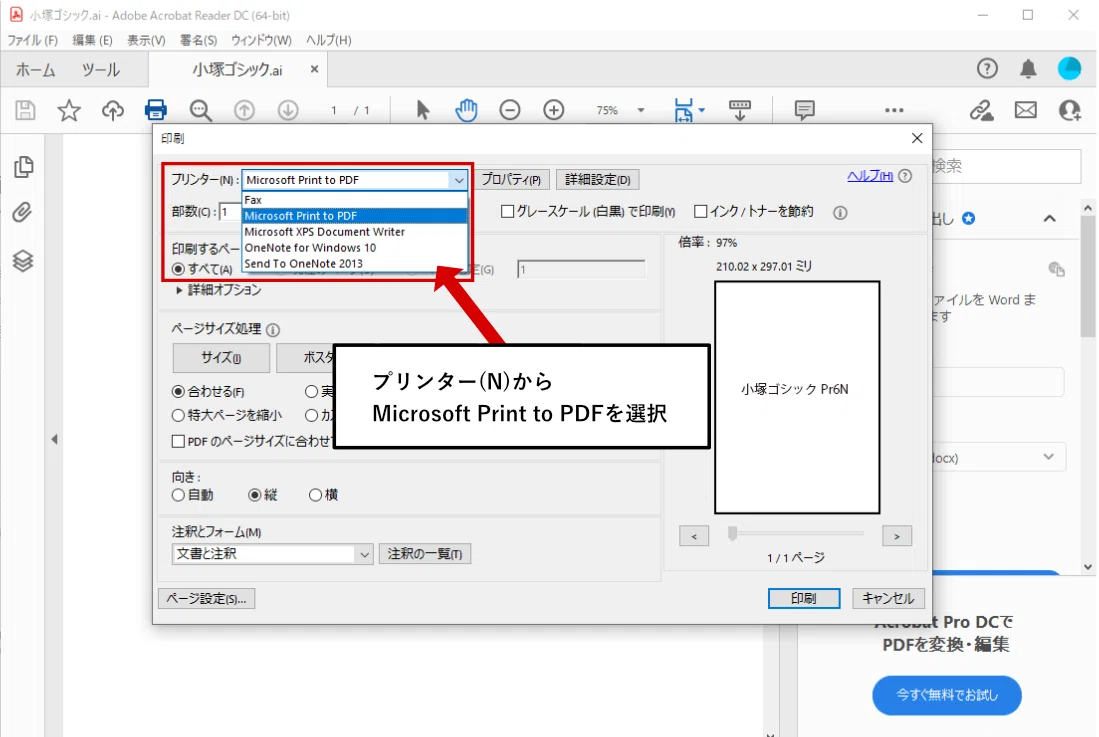Collapse the printer dropdown arrow
The height and width of the screenshot is (737, 1099).
coord(458,180)
